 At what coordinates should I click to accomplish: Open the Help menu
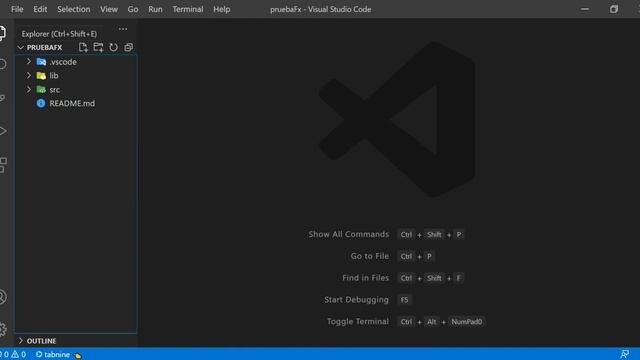pos(222,9)
